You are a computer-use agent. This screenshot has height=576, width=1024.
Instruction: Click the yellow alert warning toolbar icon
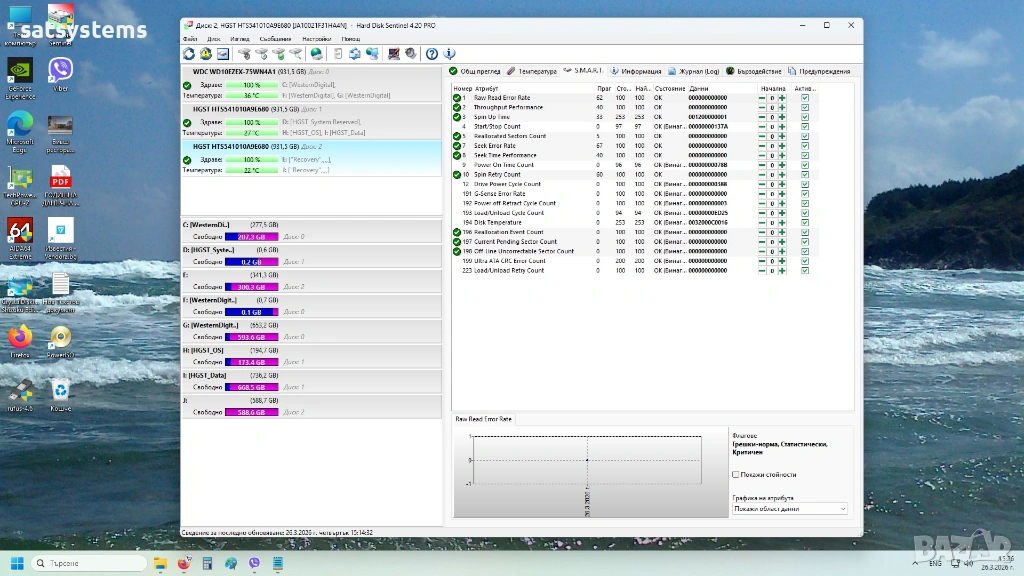tap(205, 54)
